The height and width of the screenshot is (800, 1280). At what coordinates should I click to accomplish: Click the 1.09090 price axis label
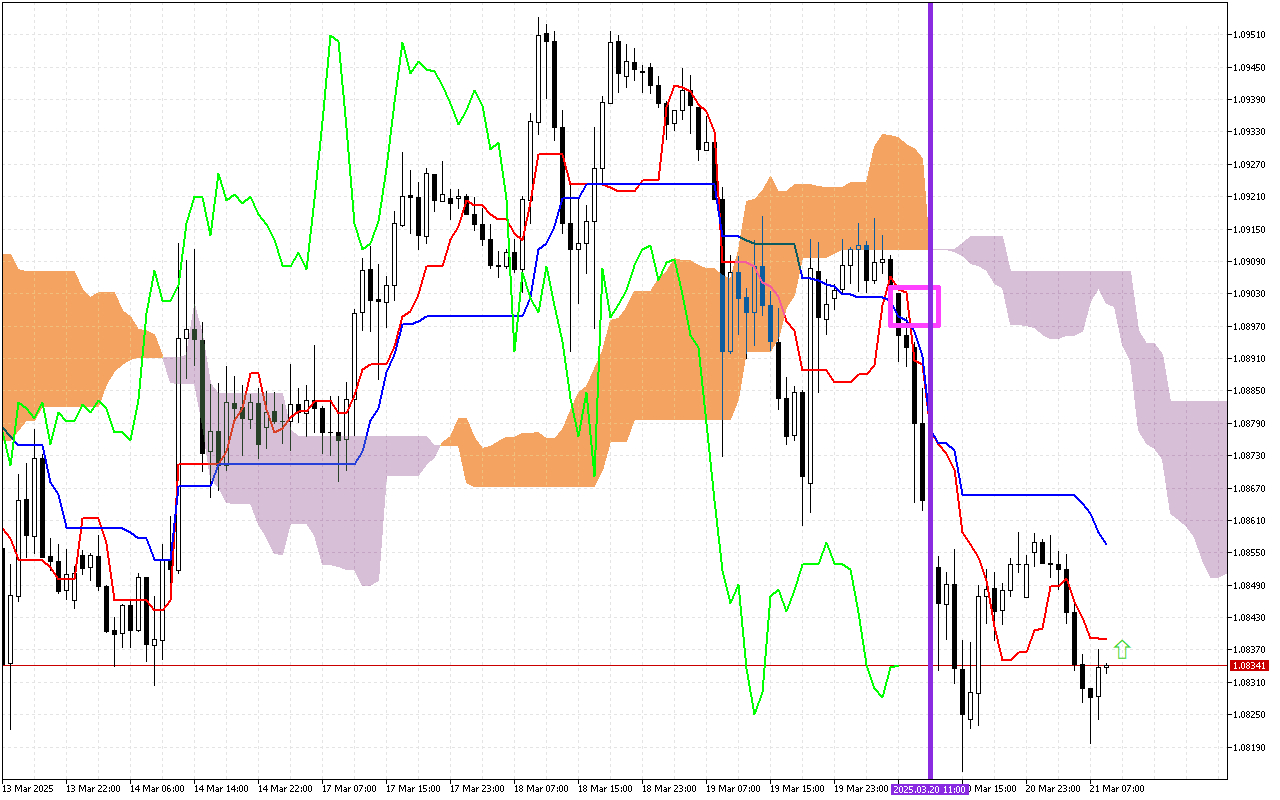[1249, 261]
